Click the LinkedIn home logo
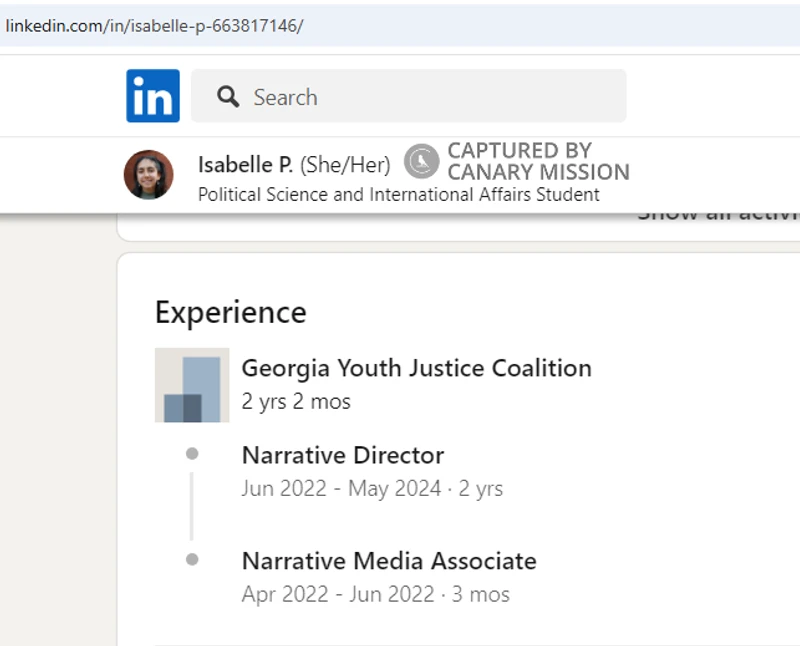This screenshot has width=800, height=646. [153, 96]
